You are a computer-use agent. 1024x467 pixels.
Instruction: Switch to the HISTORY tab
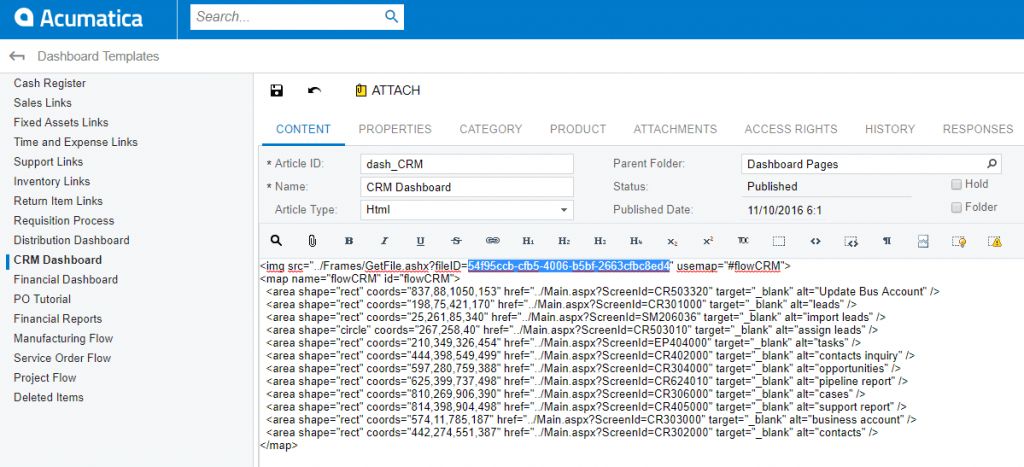tap(890, 129)
